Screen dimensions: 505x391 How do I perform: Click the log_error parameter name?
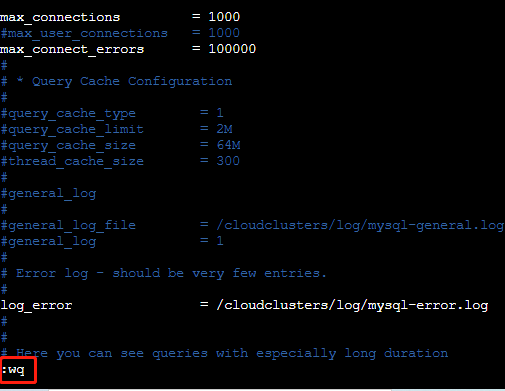(x=36, y=305)
